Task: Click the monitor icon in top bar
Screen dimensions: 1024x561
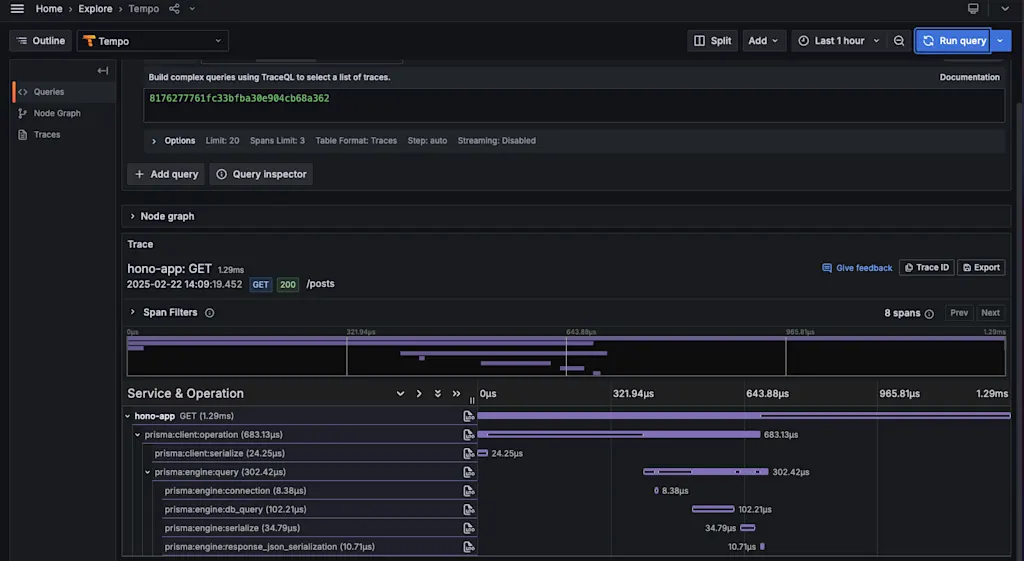Action: tap(973, 8)
